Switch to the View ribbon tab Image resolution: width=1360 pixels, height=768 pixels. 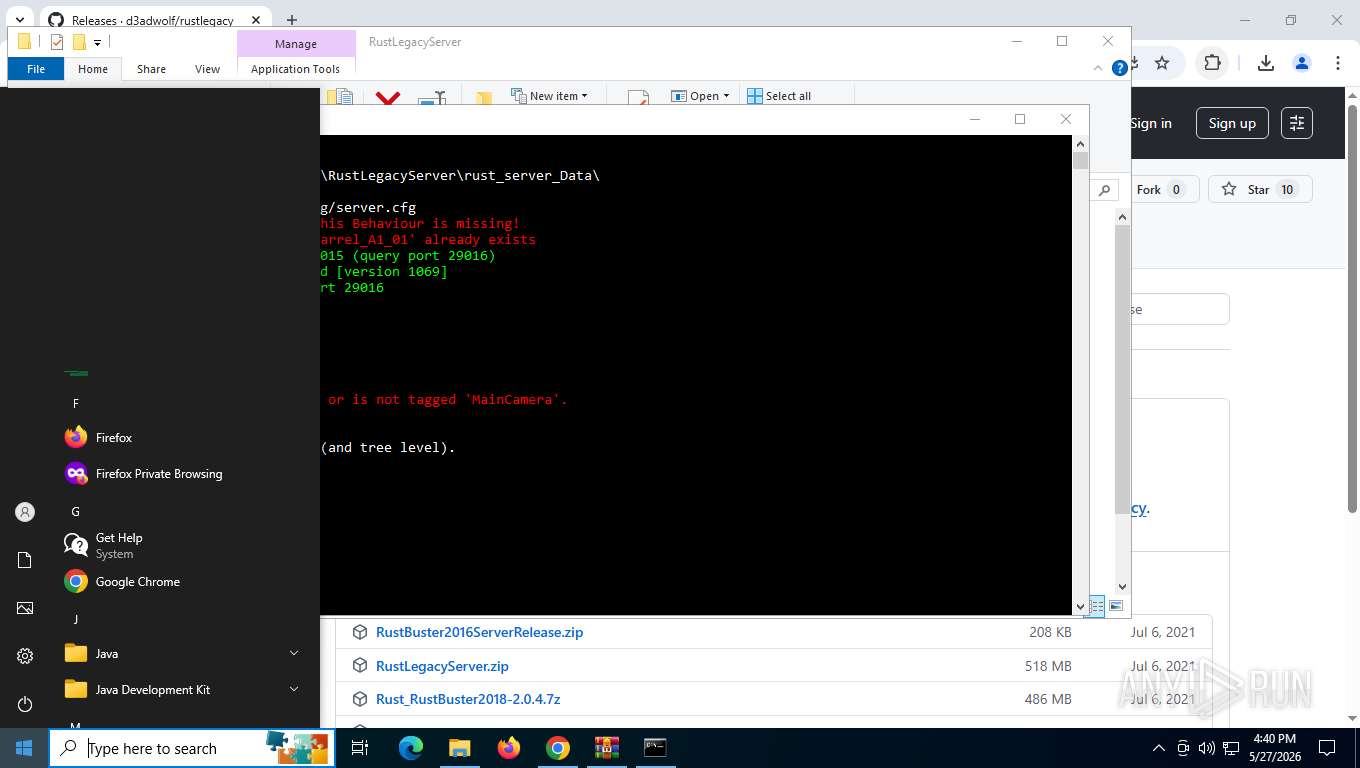click(x=207, y=69)
